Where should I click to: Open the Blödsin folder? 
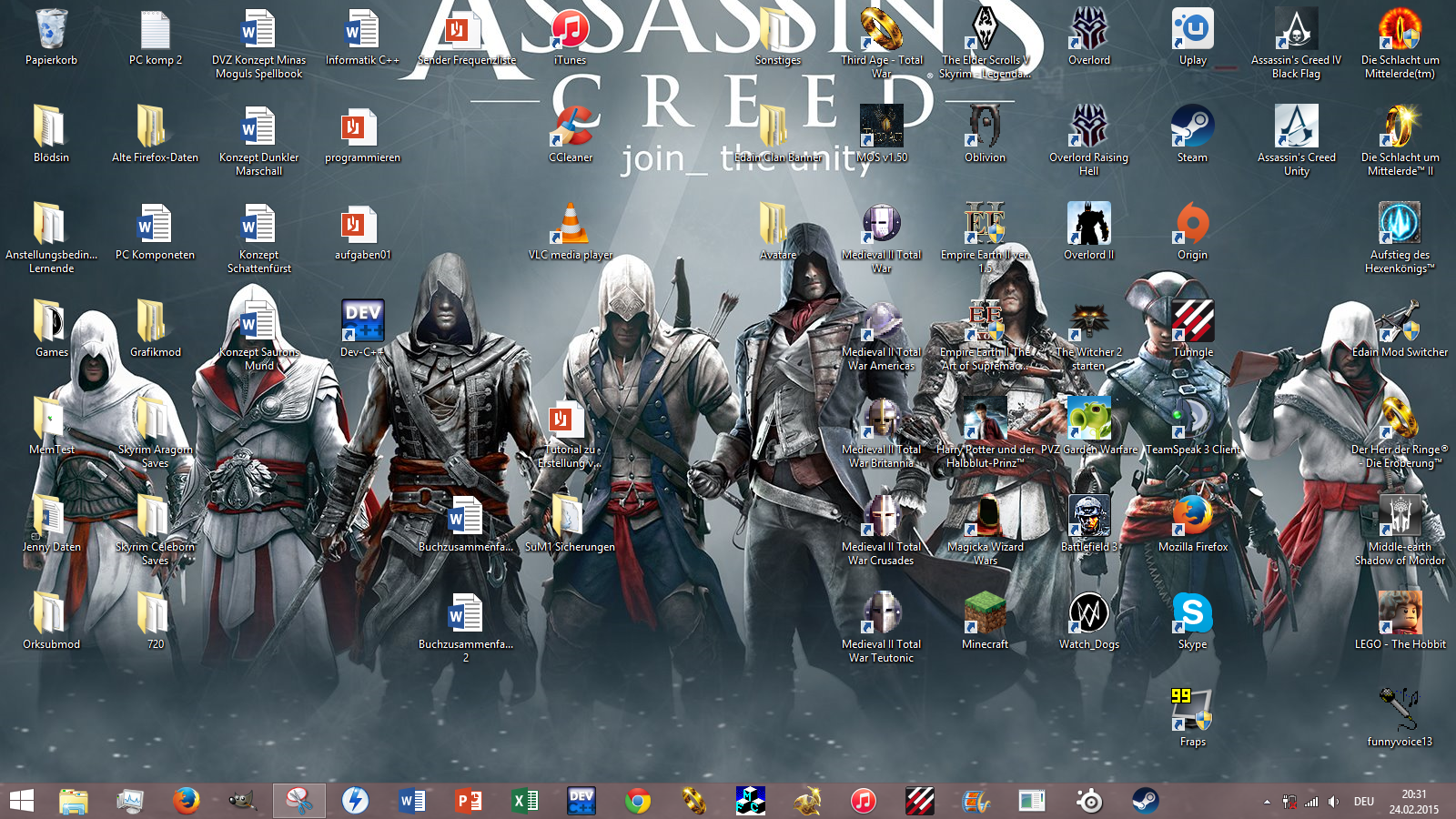coord(51,126)
